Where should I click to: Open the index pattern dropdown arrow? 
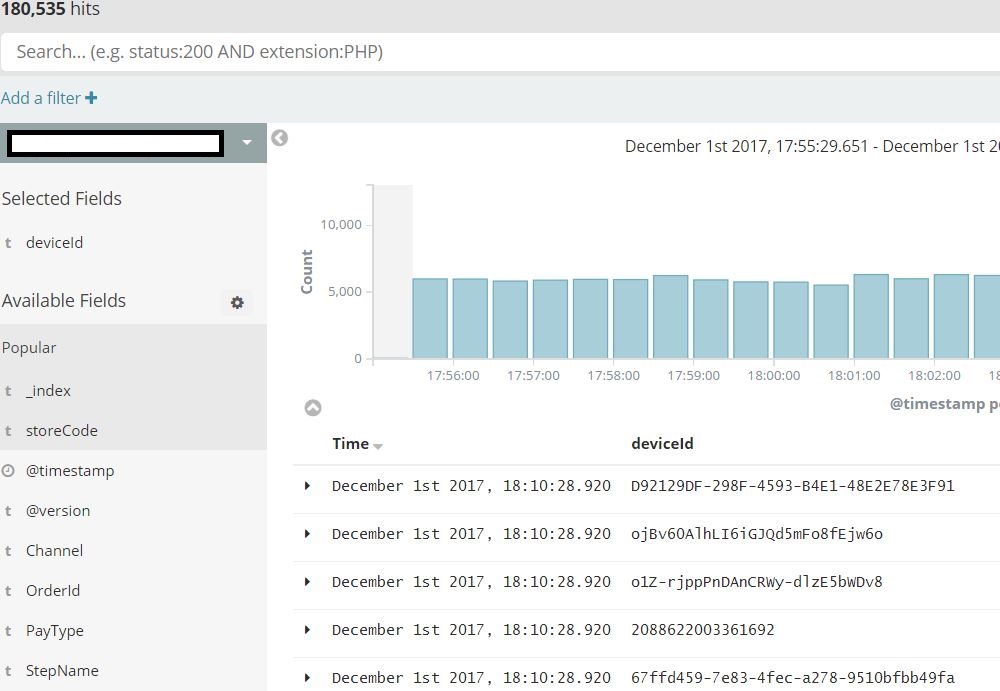(x=247, y=142)
